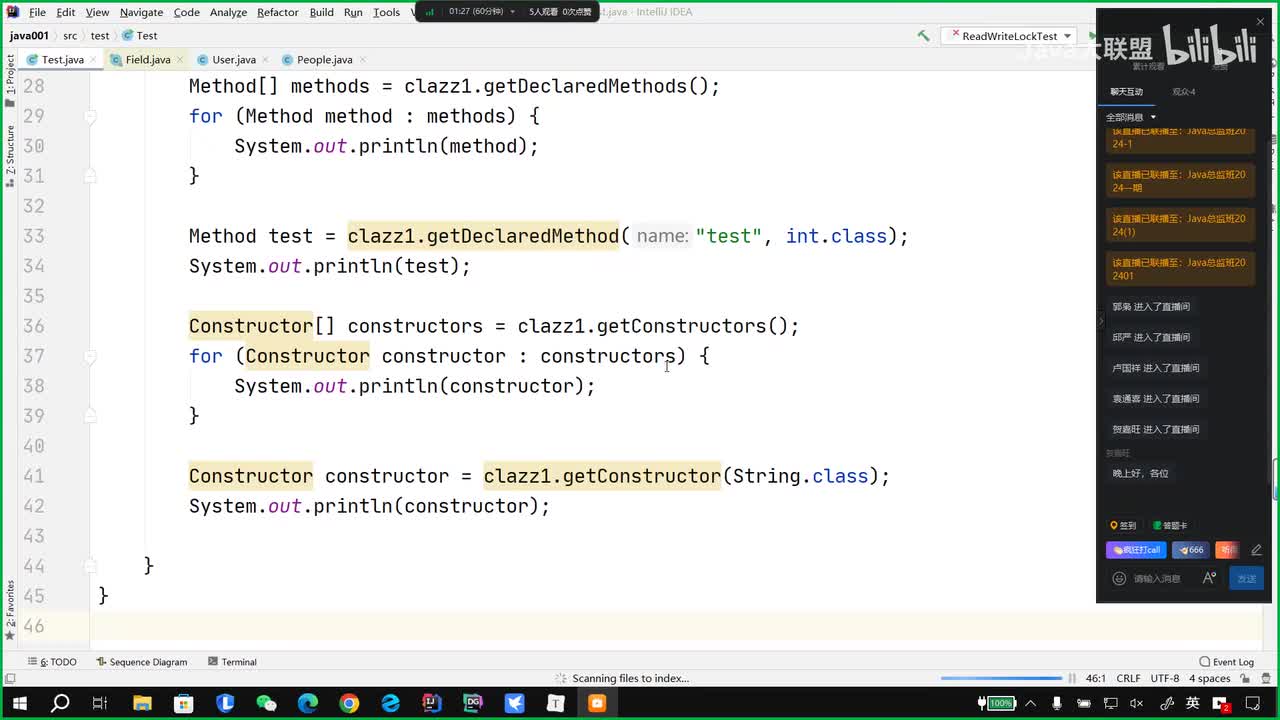Open DataGrip from the taskbar

tap(473, 703)
